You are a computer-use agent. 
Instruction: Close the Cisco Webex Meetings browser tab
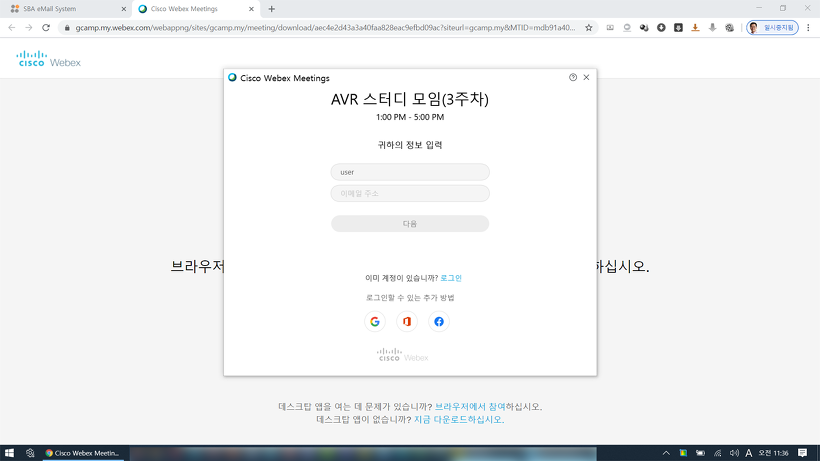[x=251, y=9]
